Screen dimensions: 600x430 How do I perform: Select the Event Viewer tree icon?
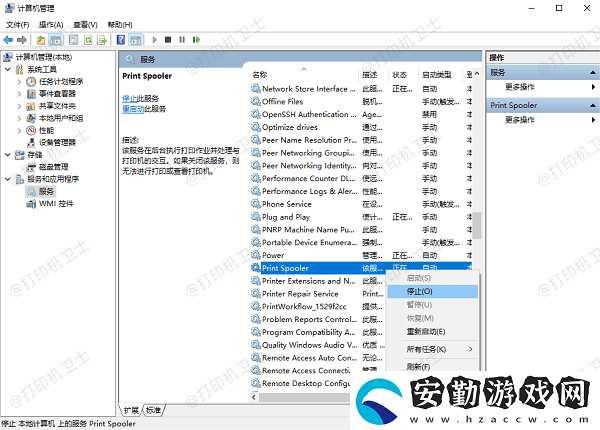click(x=31, y=94)
